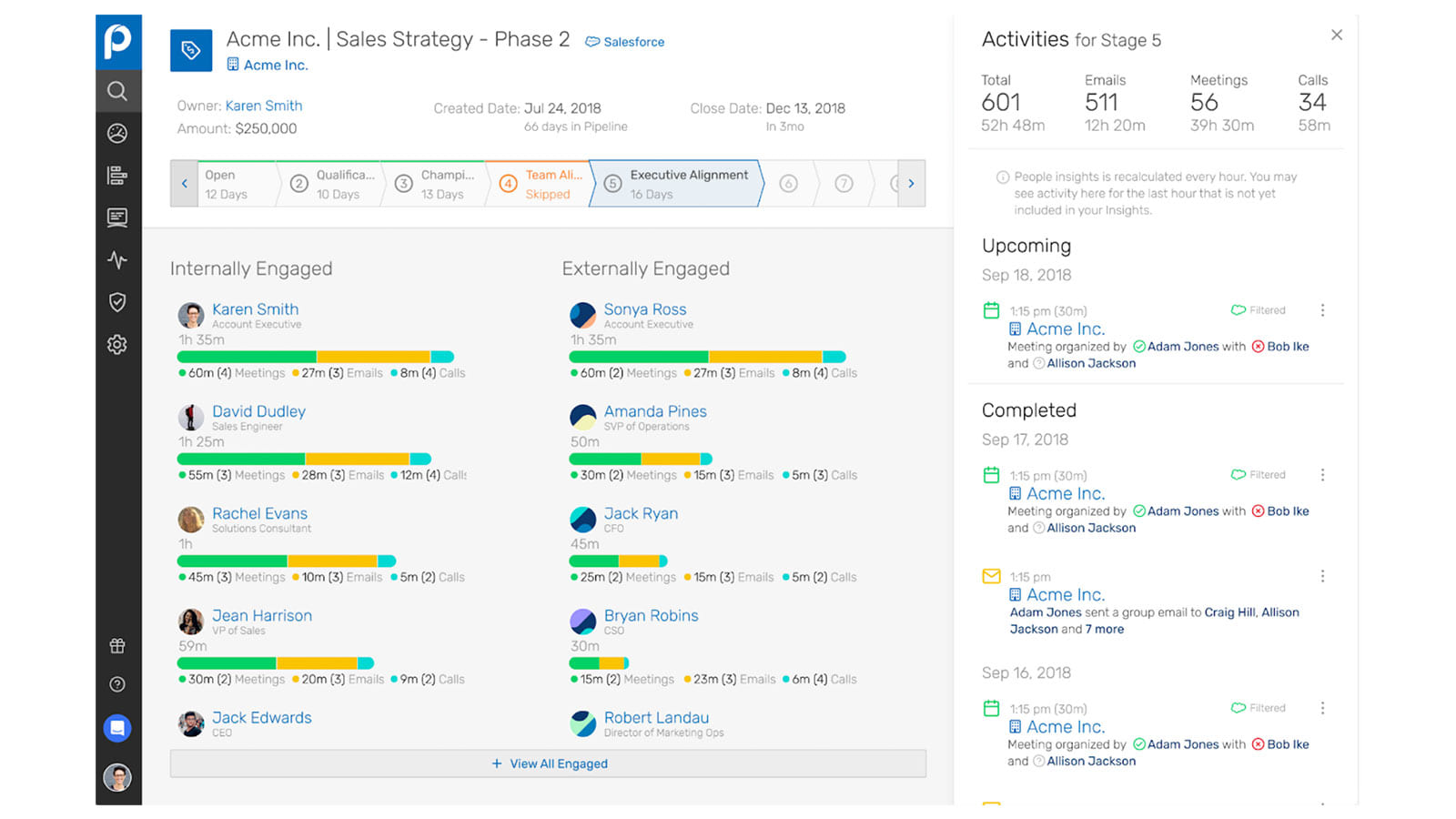This screenshot has height=819, width=1456.
Task: Select the Qualification stage 2 tab
Action: (x=334, y=184)
